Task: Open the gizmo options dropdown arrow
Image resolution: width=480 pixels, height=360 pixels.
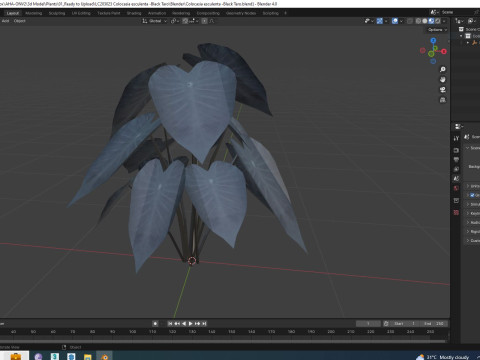Action: tap(386, 21)
